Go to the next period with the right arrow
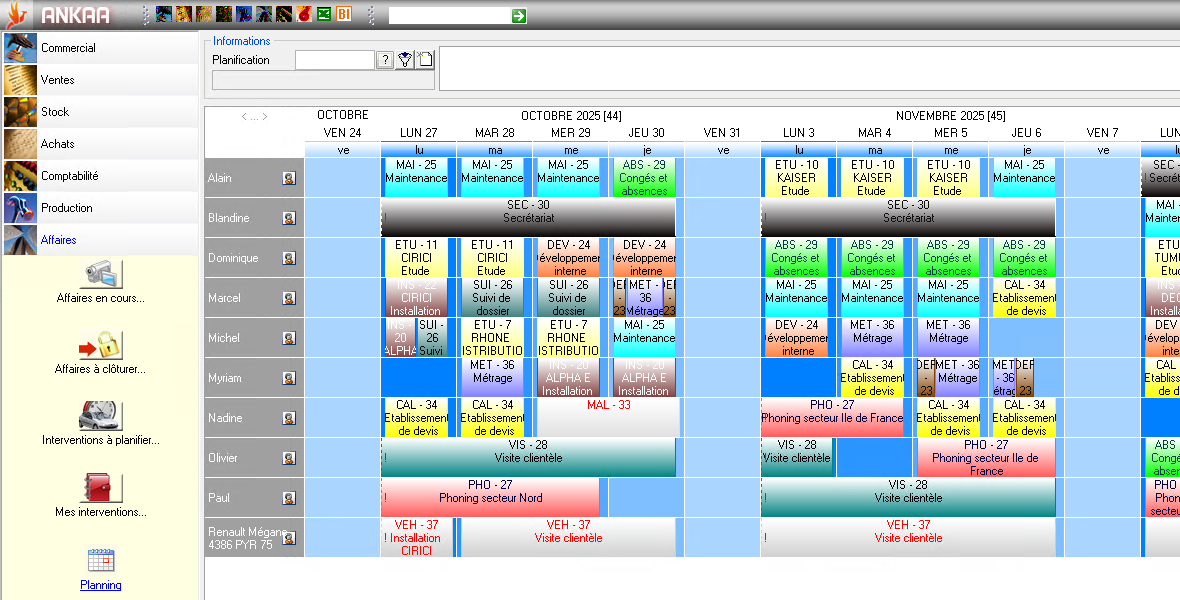Image resolution: width=1180 pixels, height=600 pixels. coord(265,117)
